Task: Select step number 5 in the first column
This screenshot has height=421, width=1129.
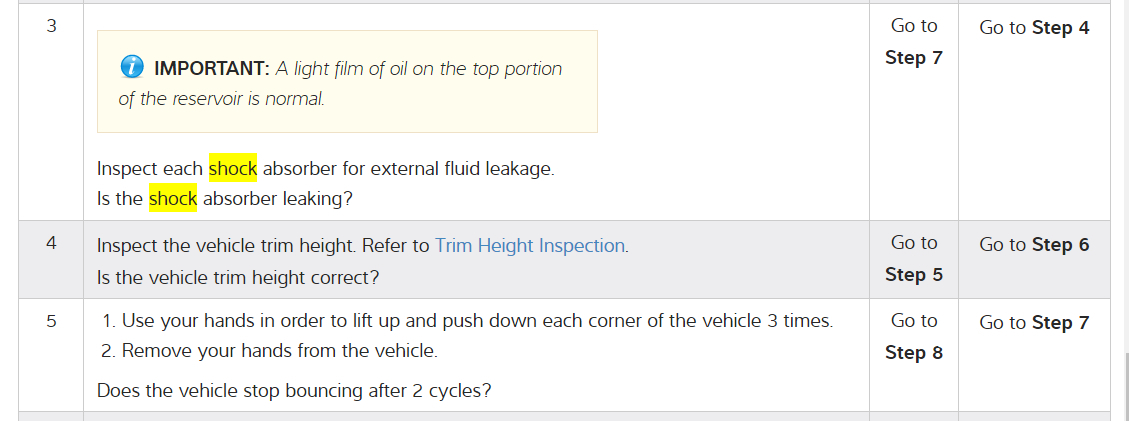Action: click(x=51, y=321)
